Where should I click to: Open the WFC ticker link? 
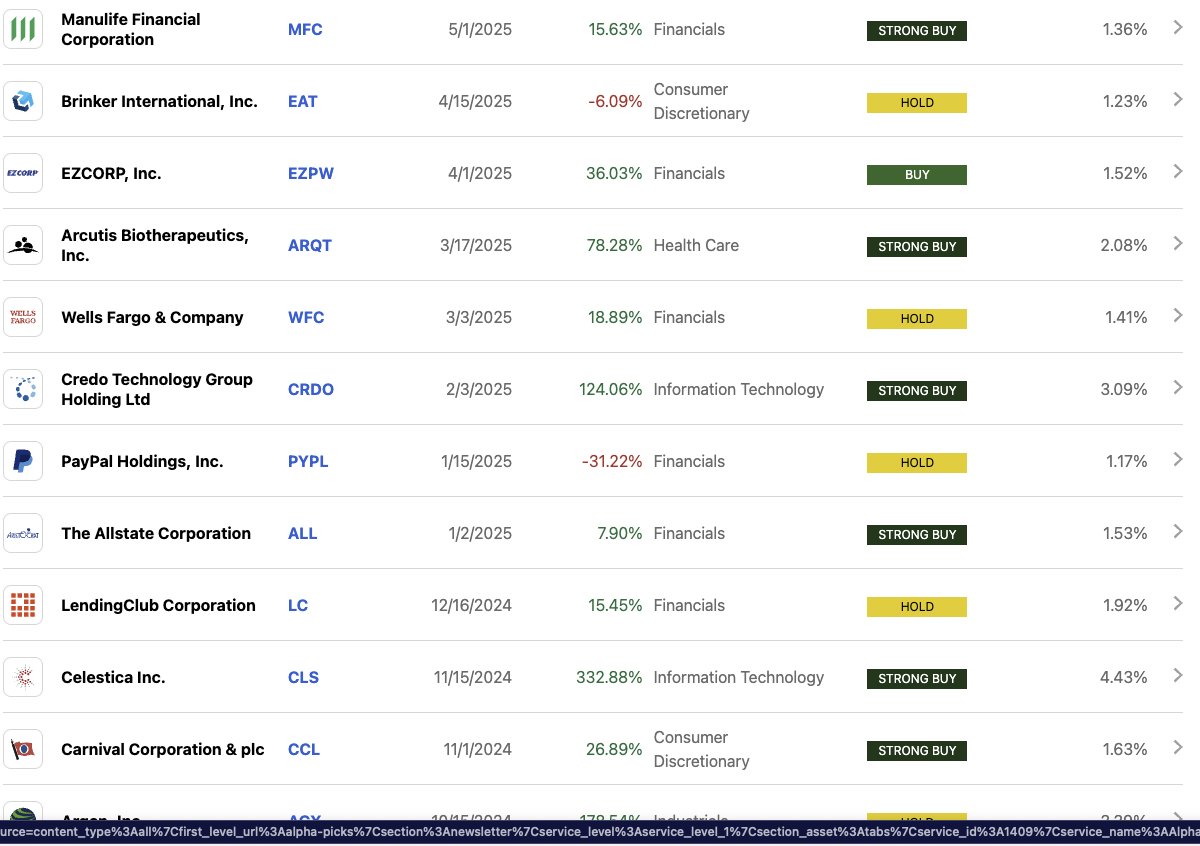tap(306, 318)
